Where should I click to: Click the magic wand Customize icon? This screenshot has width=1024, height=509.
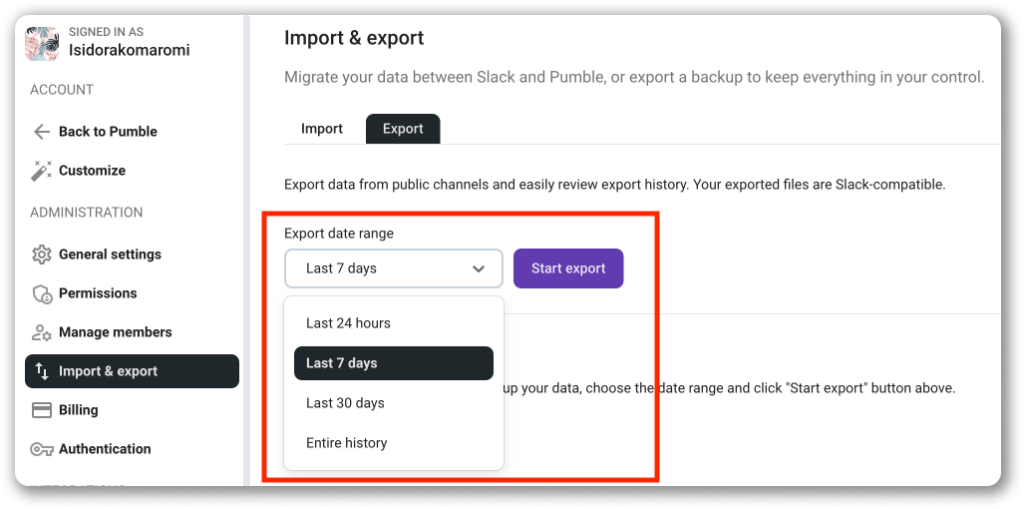[x=42, y=171]
